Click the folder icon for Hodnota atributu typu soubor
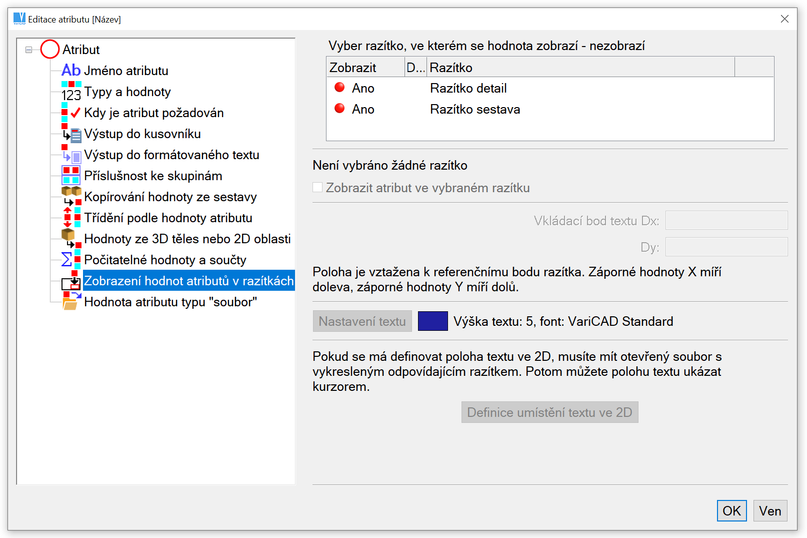This screenshot has width=807, height=538. pyautogui.click(x=70, y=302)
